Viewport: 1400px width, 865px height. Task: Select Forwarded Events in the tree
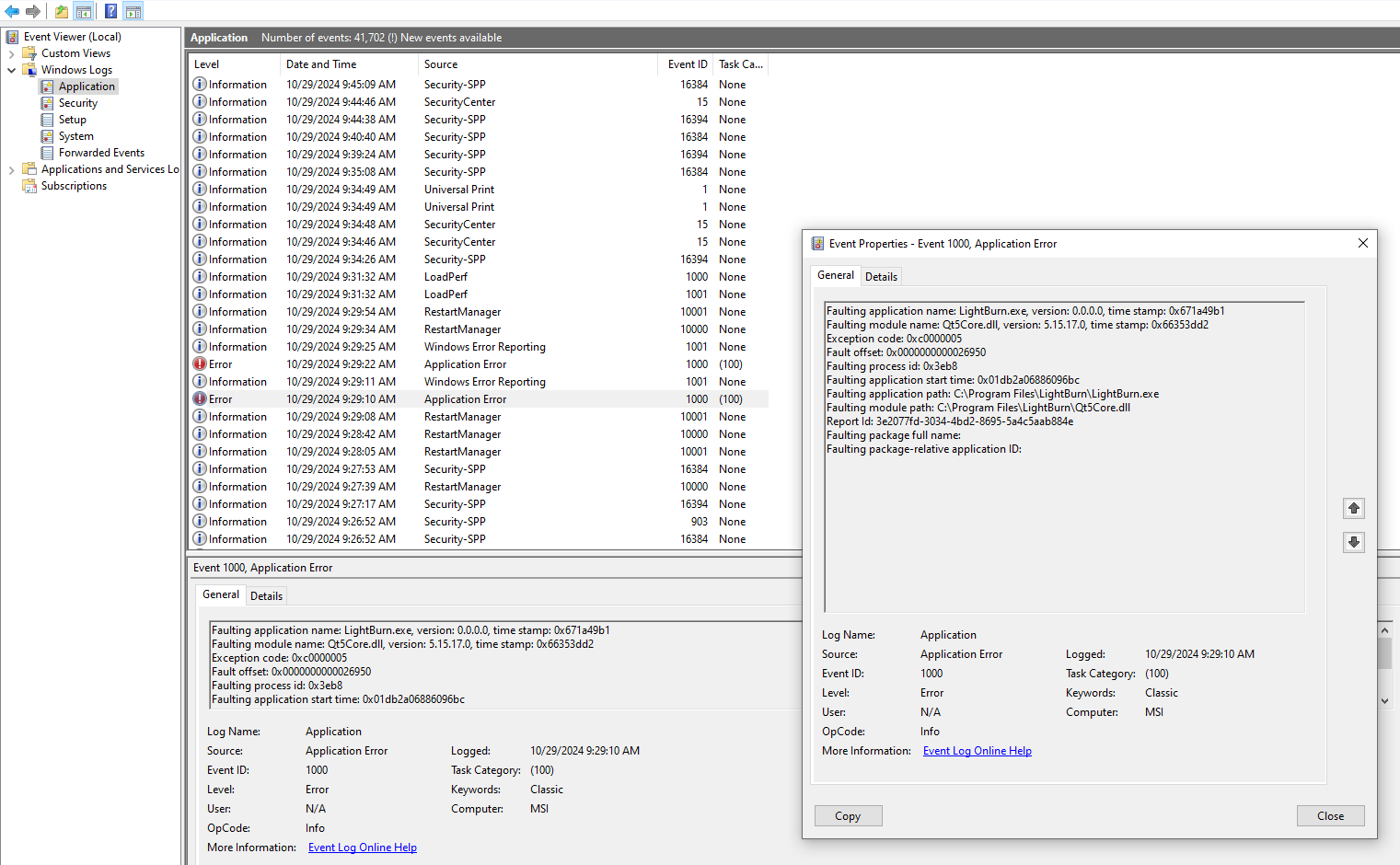pyautogui.click(x=101, y=153)
